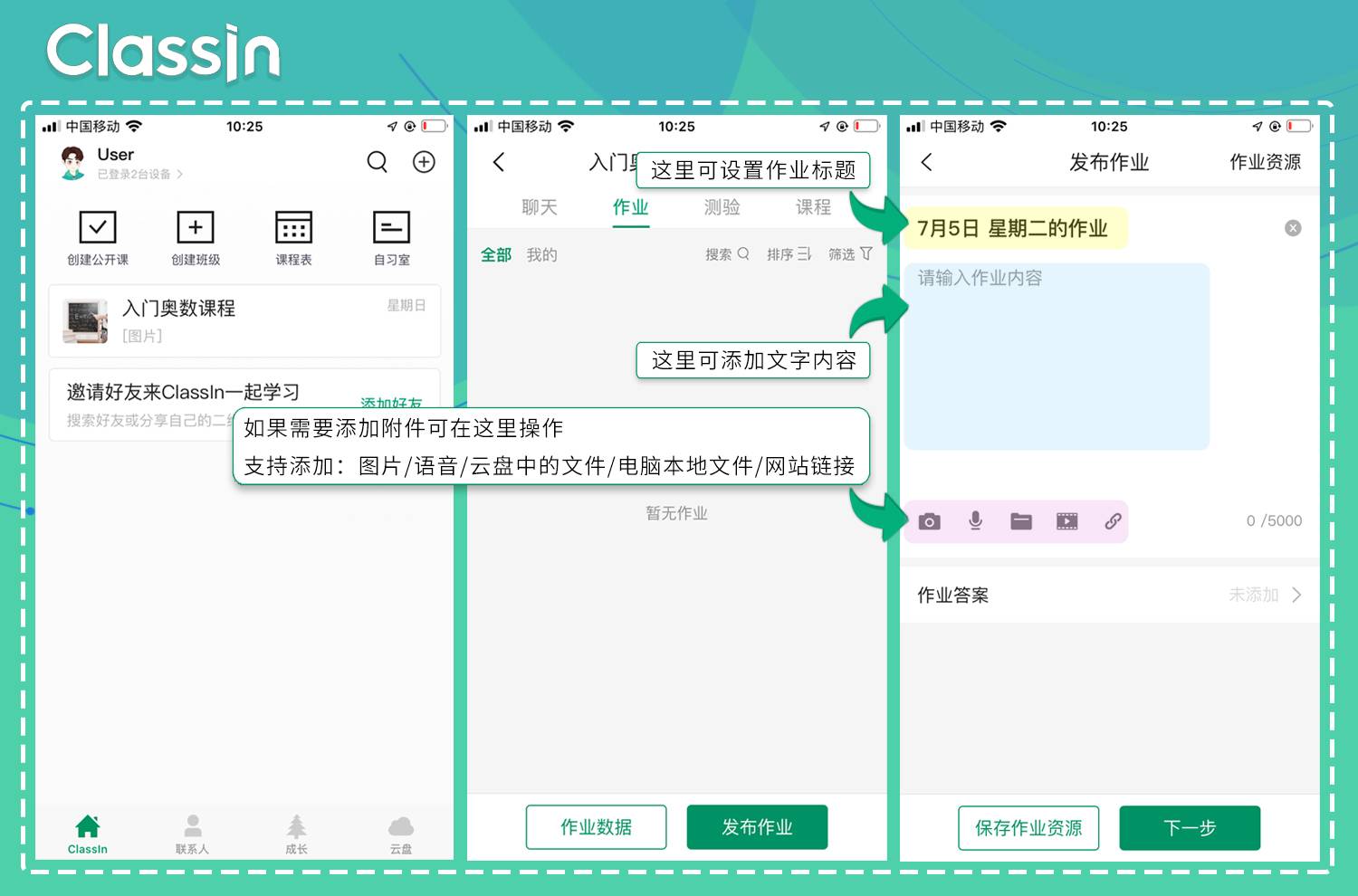Switch to the 测验 tab

coord(722,207)
